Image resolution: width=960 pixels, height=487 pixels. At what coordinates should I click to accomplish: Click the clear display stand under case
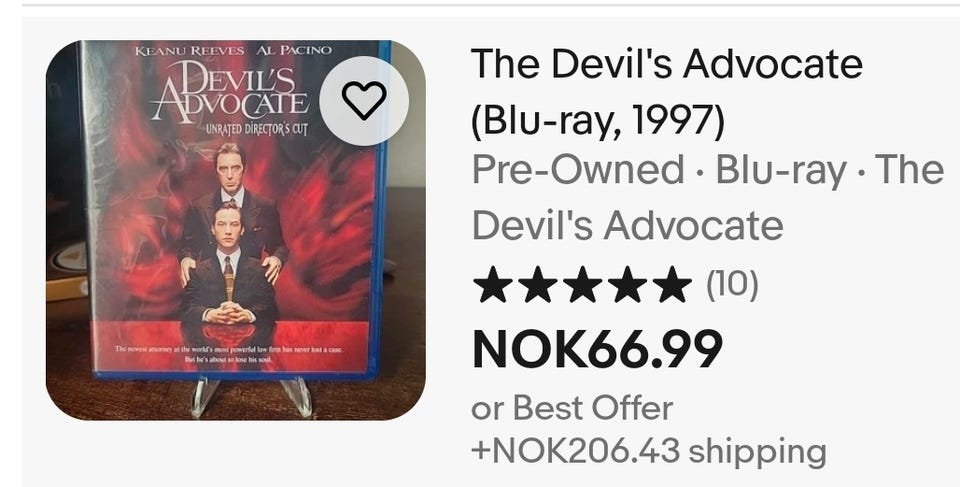[x=252, y=395]
